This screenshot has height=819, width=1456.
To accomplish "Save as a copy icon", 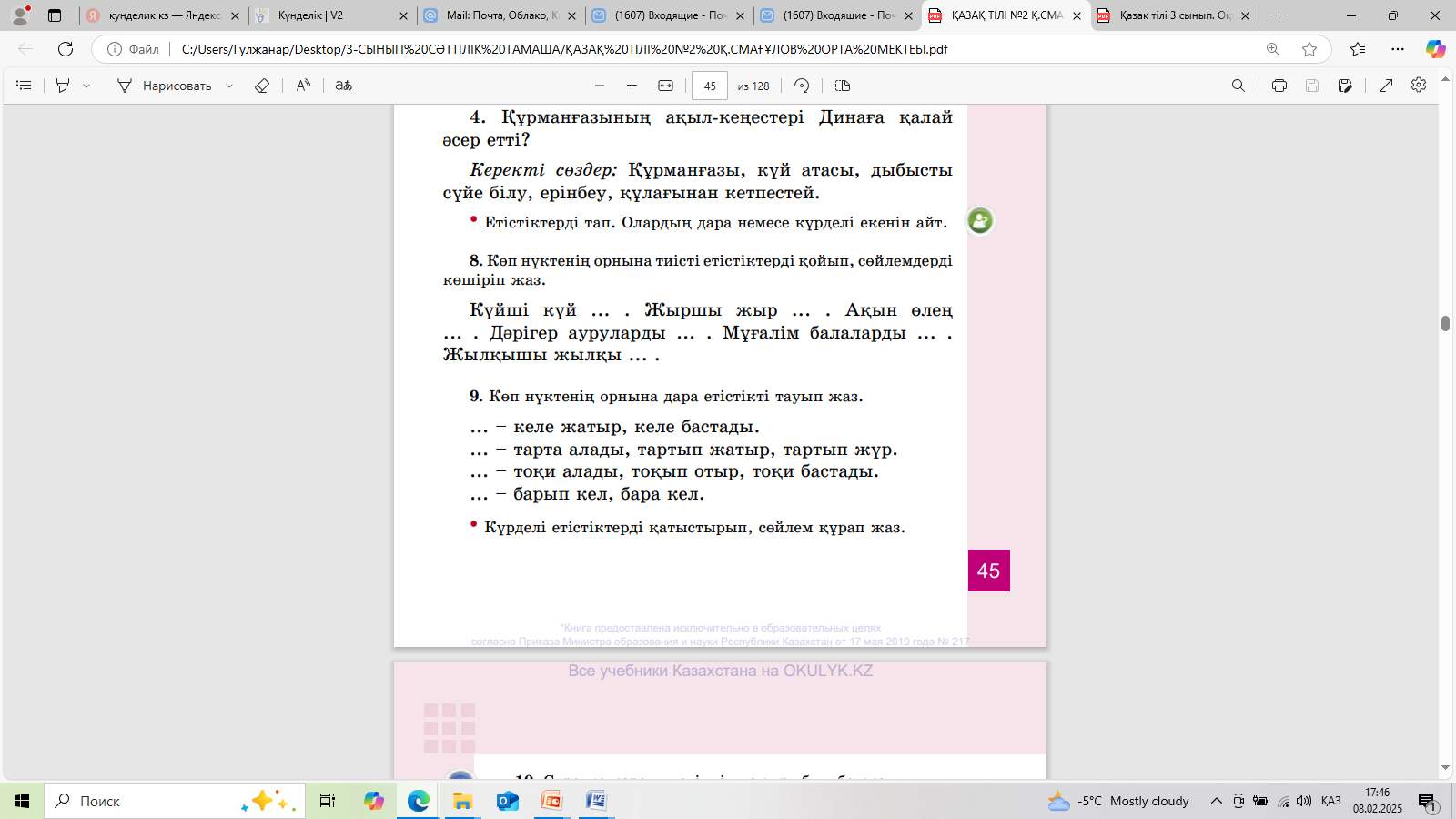I will (x=1345, y=86).
